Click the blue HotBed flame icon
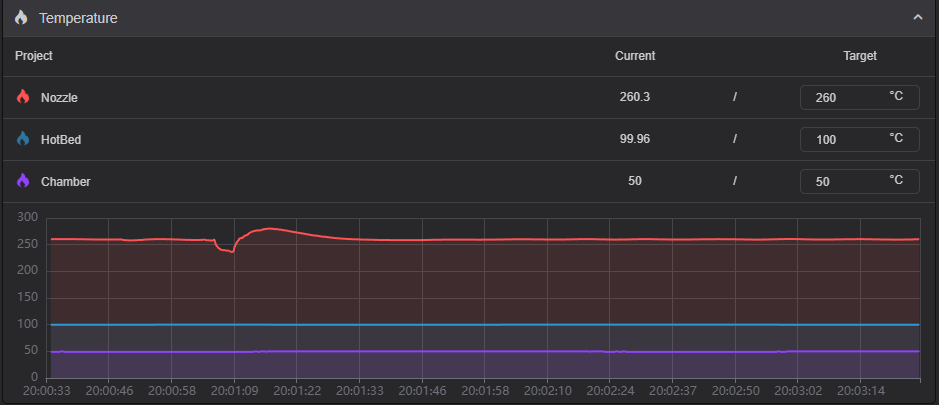Viewport: 939px width, 405px height. 23,140
